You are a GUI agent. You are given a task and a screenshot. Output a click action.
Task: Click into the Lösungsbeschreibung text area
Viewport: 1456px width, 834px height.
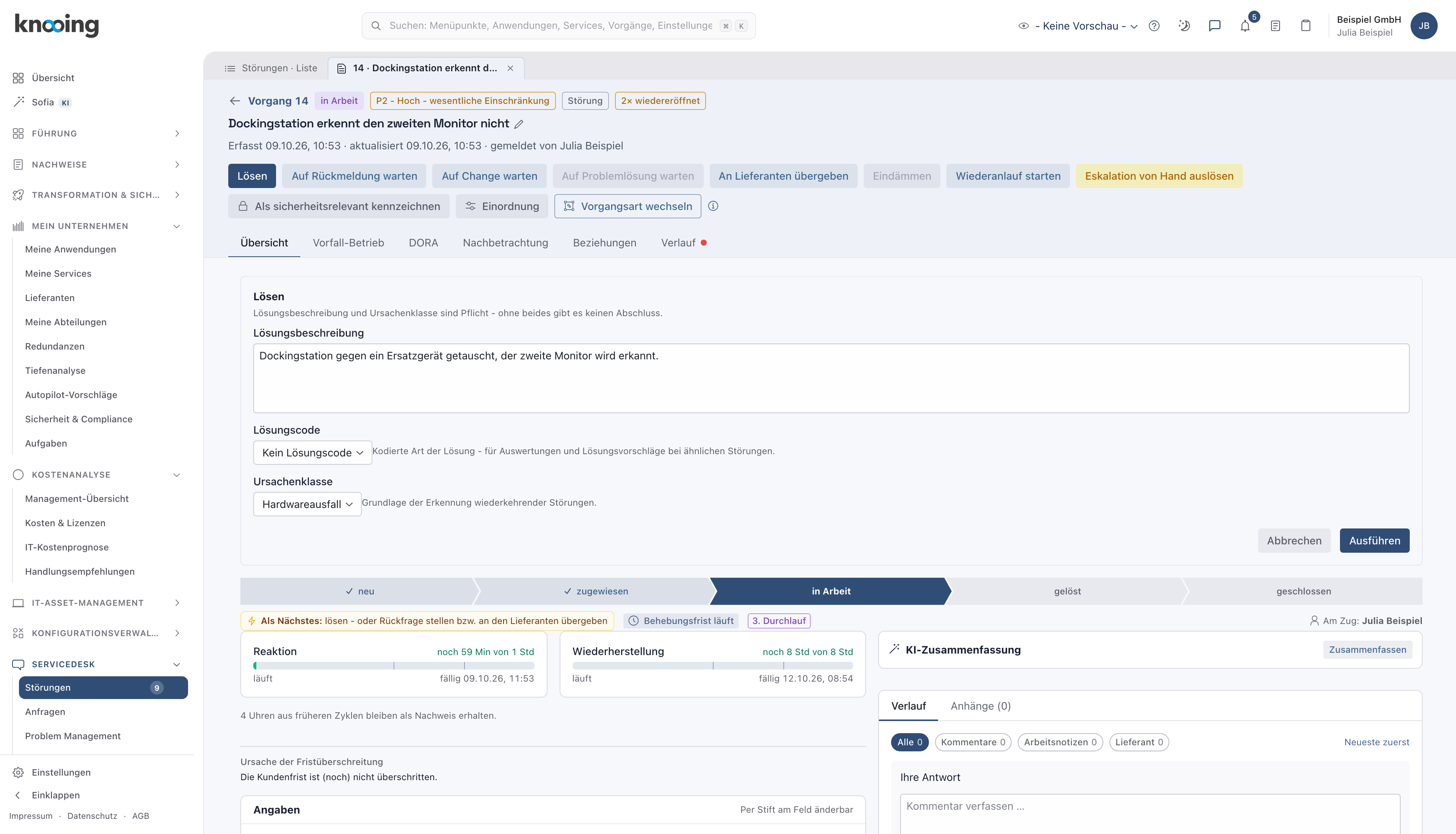click(831, 378)
